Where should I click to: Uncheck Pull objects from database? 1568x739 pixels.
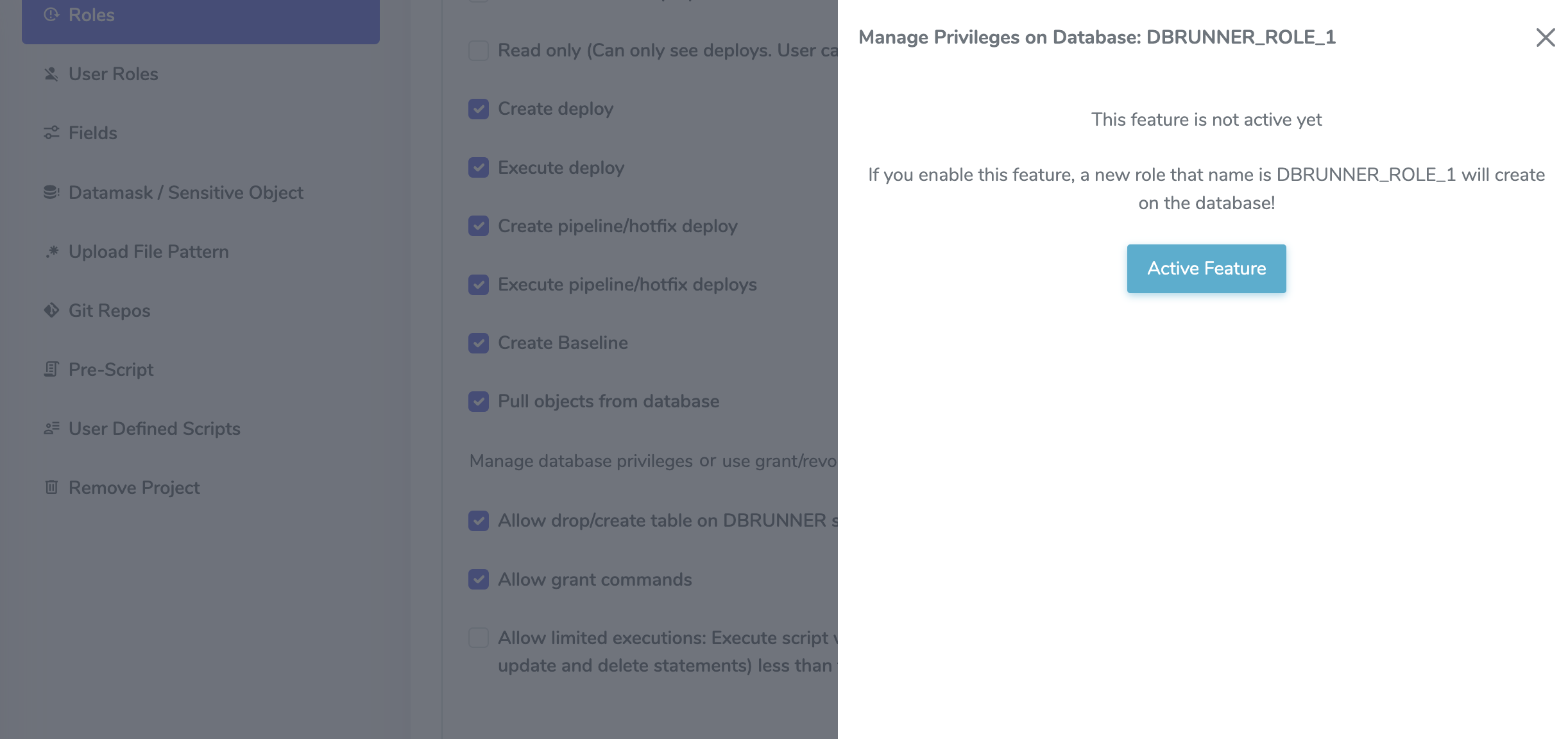[x=479, y=402]
